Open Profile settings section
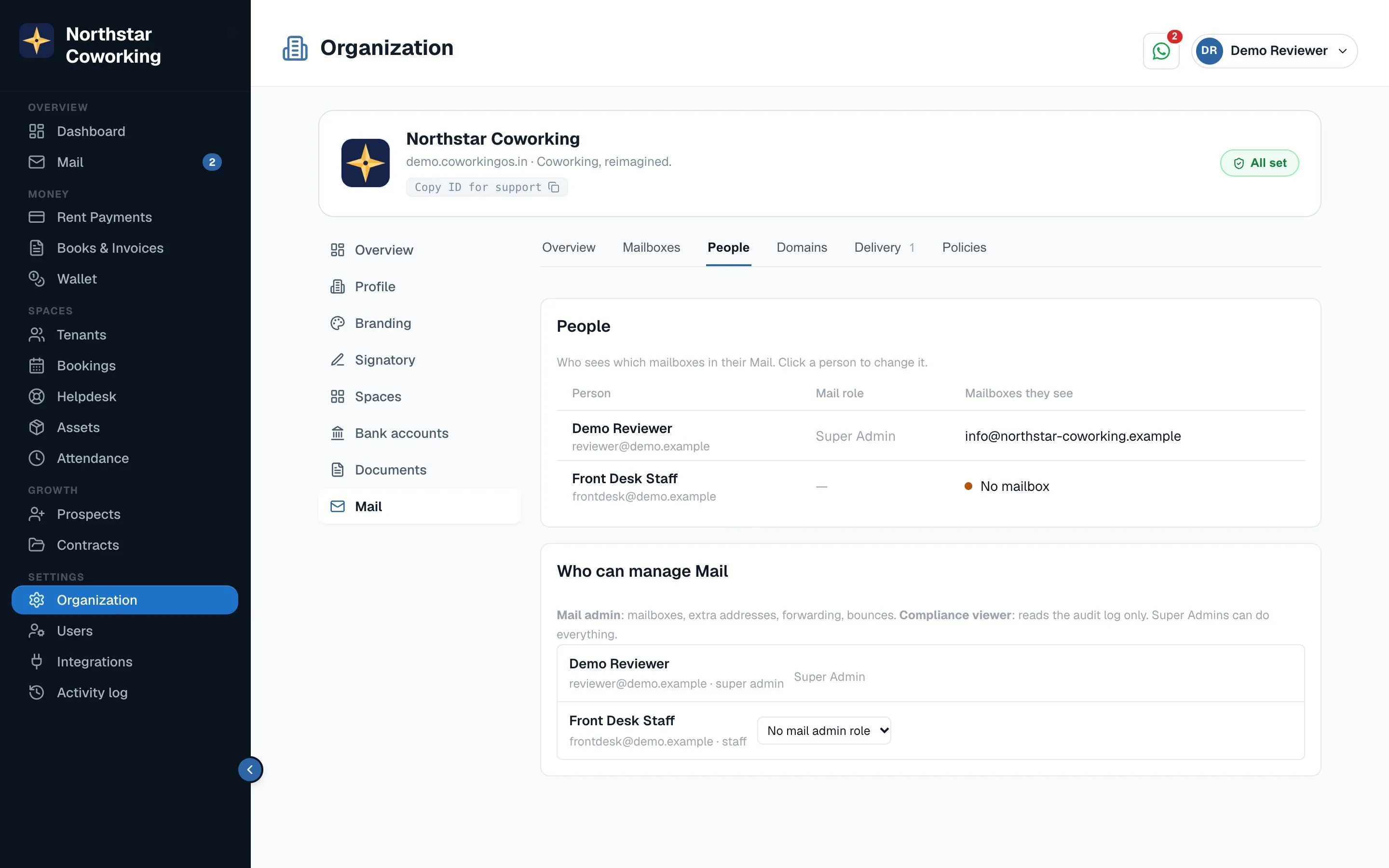 pos(420,286)
